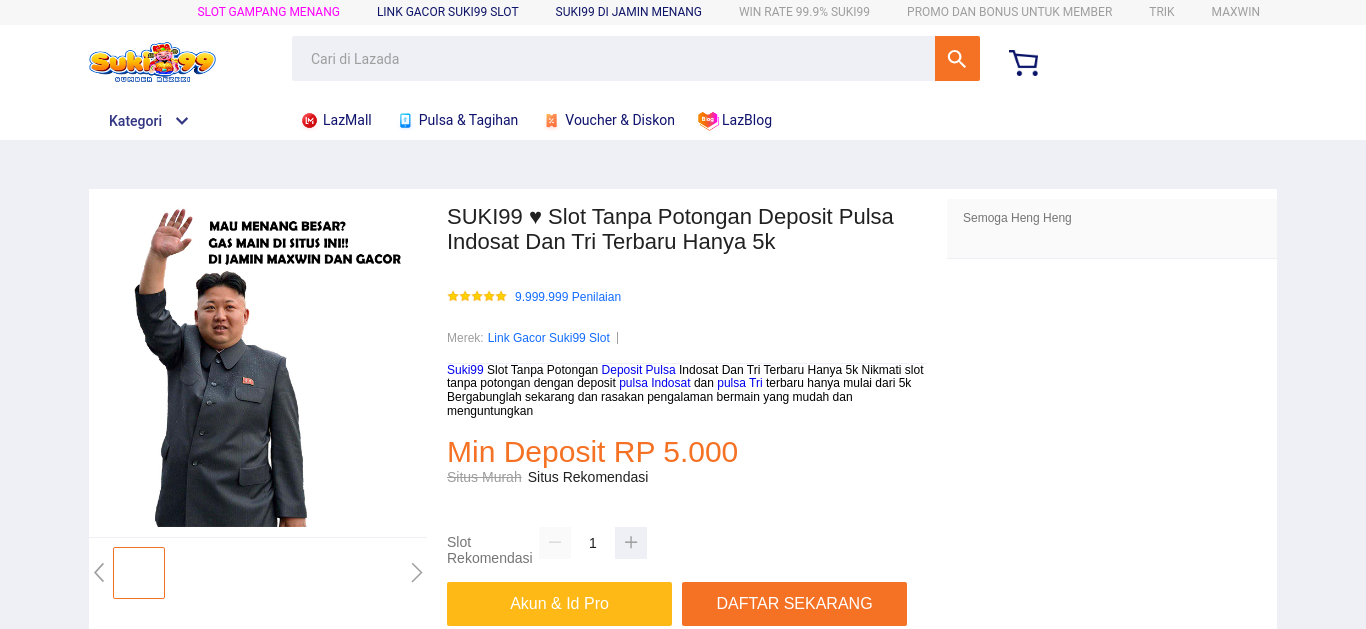Viewport: 1366px width, 629px height.
Task: Open SLOT GAMPANG MENANG top menu item
Action: pos(269,12)
